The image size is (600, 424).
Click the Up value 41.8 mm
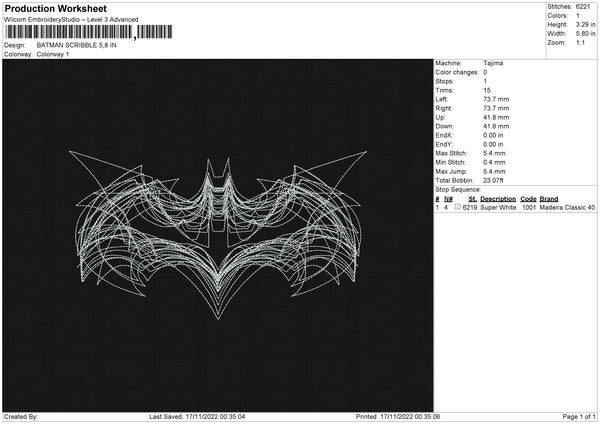coord(496,117)
